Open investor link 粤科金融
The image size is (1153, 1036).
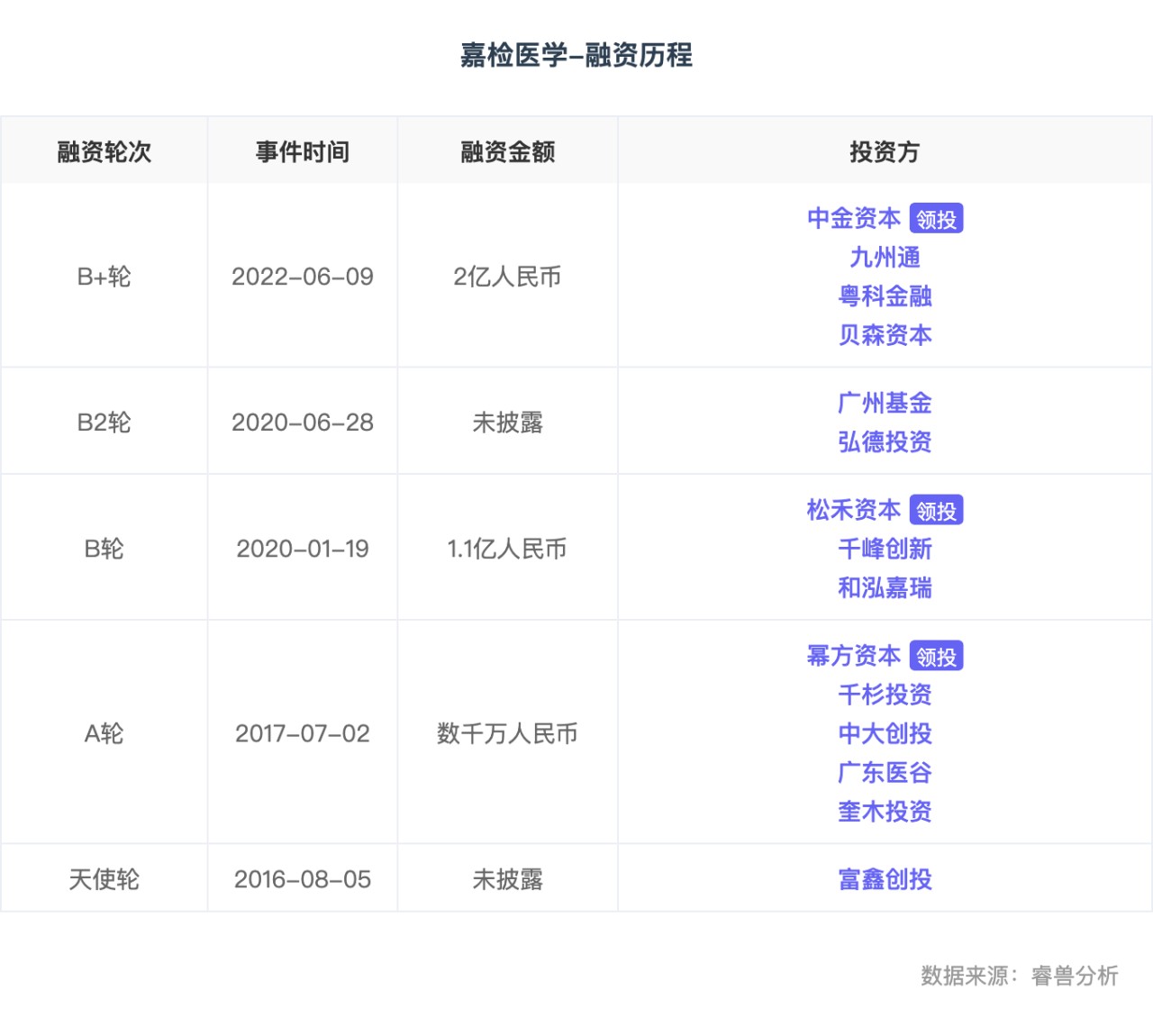[885, 296]
